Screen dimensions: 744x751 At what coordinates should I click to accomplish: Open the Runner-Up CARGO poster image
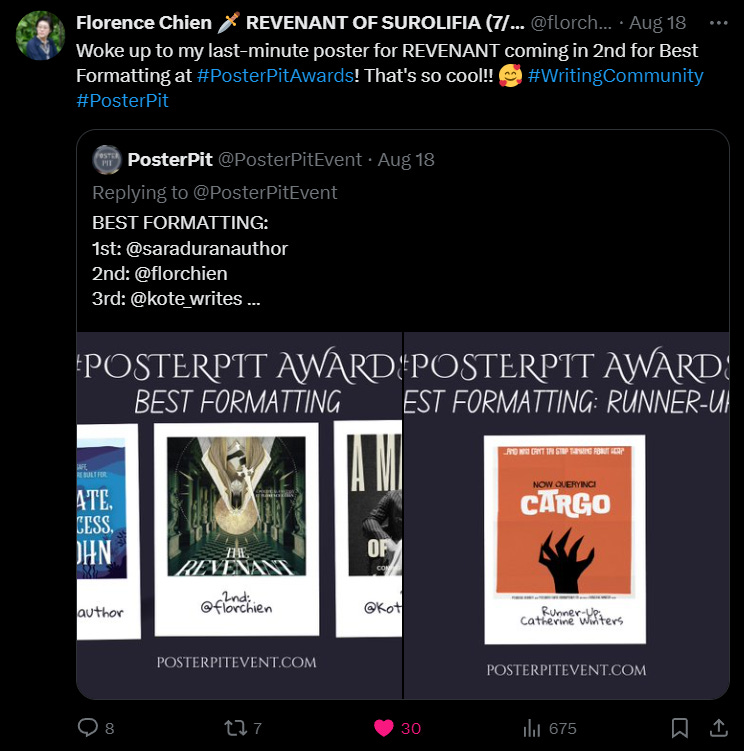click(x=567, y=515)
